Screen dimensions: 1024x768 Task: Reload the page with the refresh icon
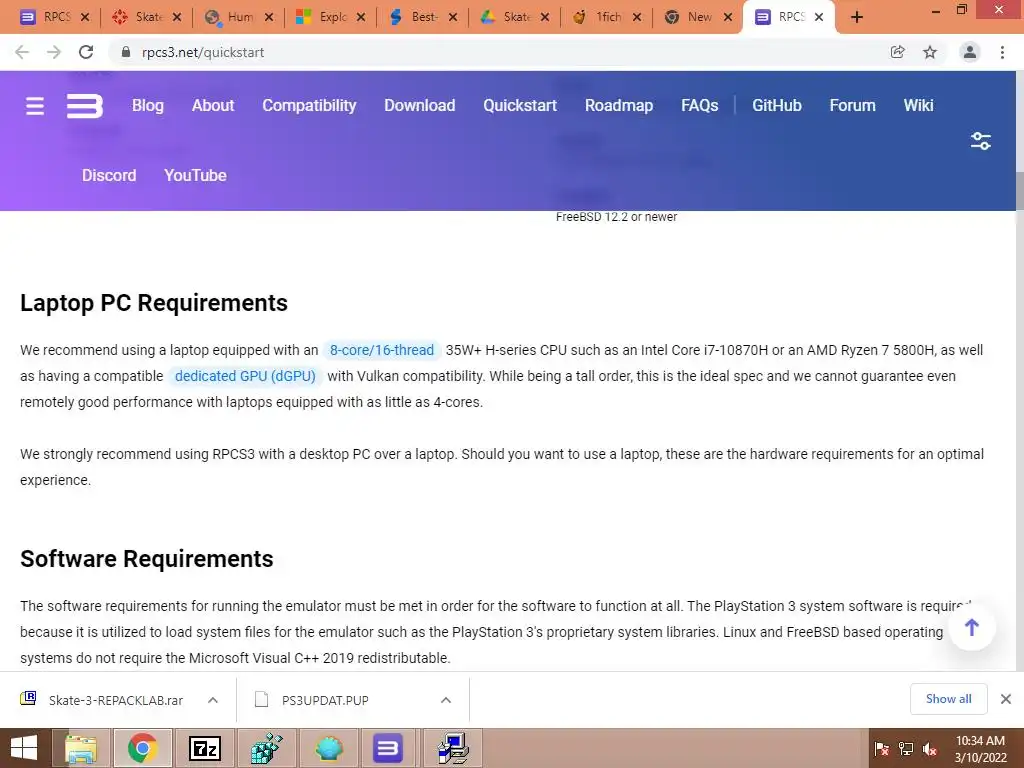pos(86,52)
